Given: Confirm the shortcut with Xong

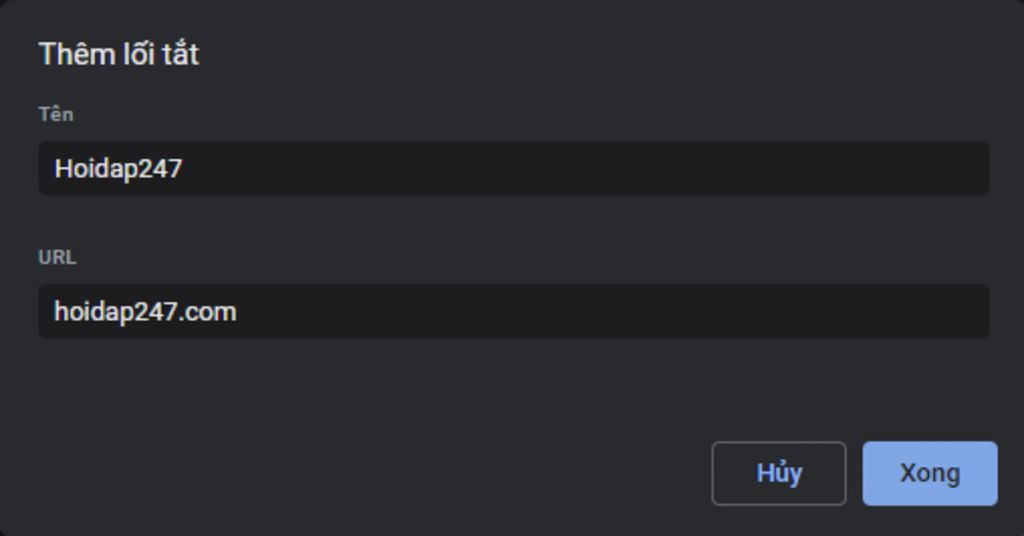Looking at the screenshot, I should [x=929, y=473].
